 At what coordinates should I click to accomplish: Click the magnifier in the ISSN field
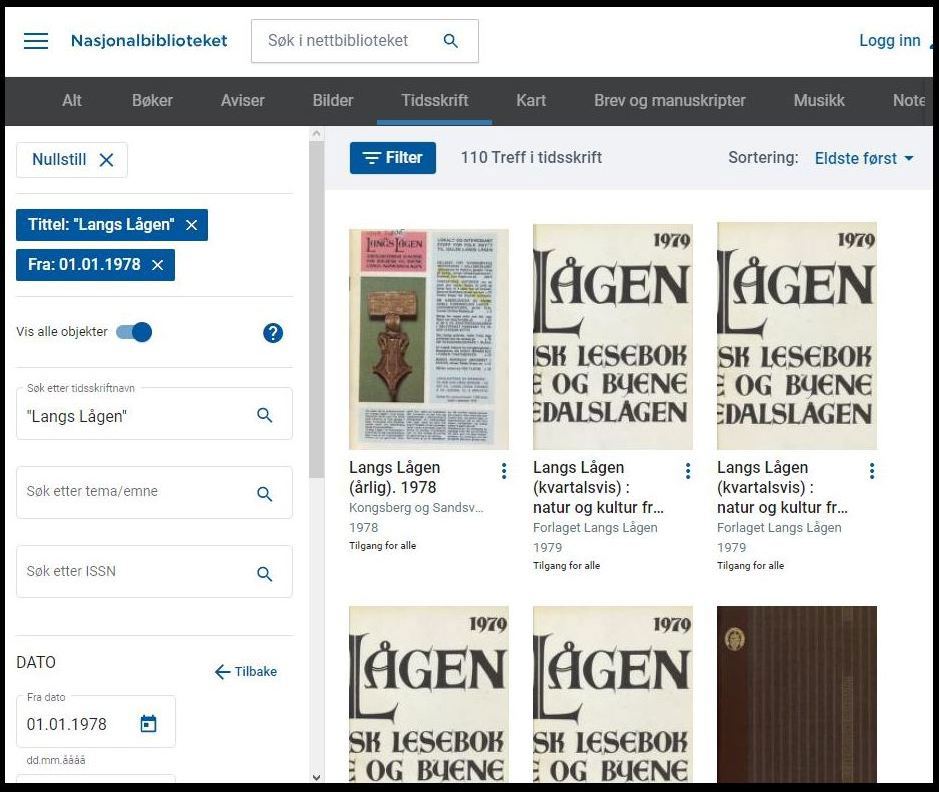pos(265,574)
